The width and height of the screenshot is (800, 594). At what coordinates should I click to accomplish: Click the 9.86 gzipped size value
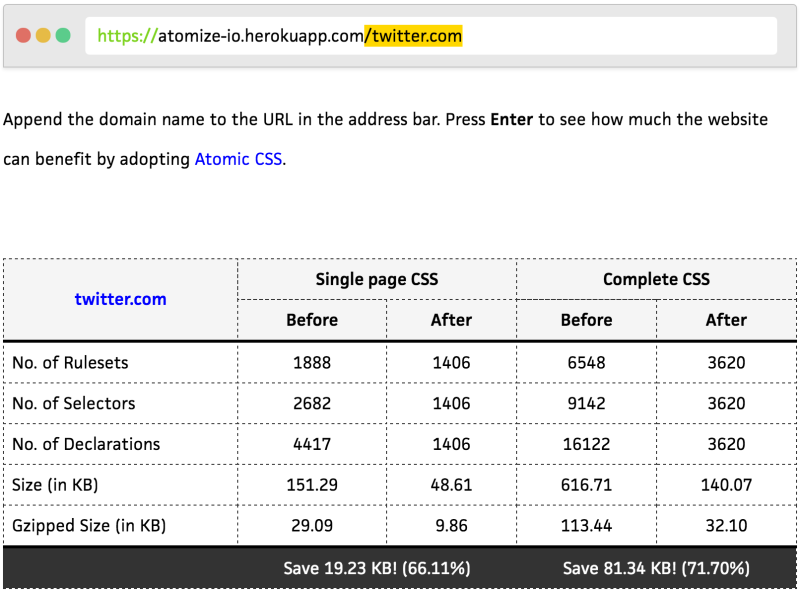452,526
